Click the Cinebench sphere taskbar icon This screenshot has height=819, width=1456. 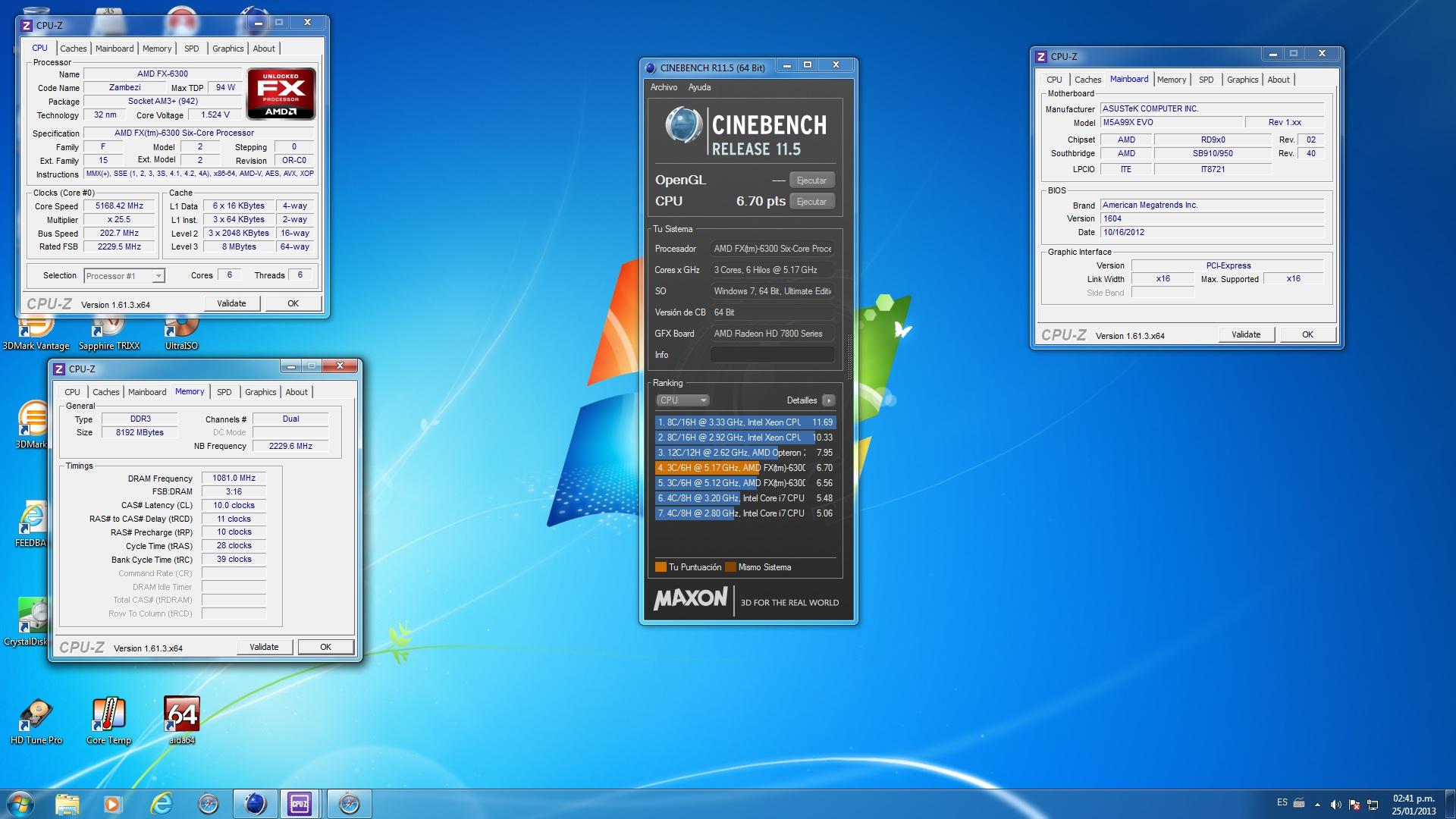point(256,803)
